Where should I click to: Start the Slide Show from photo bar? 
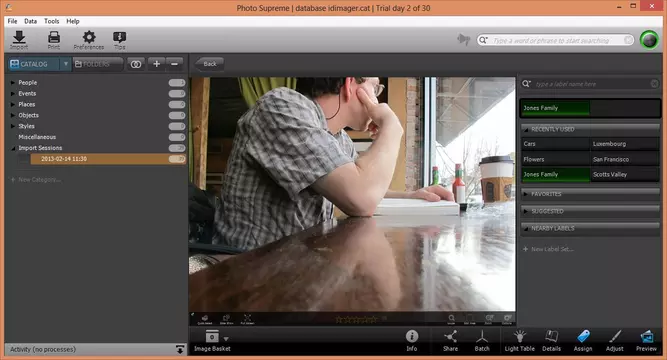226,319
